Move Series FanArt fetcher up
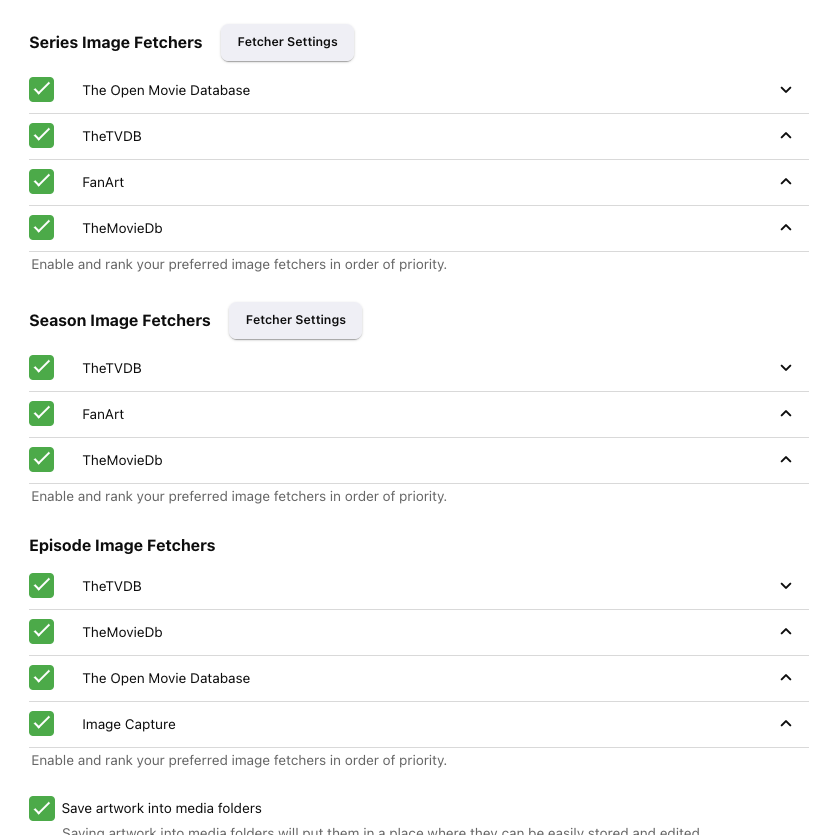 tap(786, 182)
